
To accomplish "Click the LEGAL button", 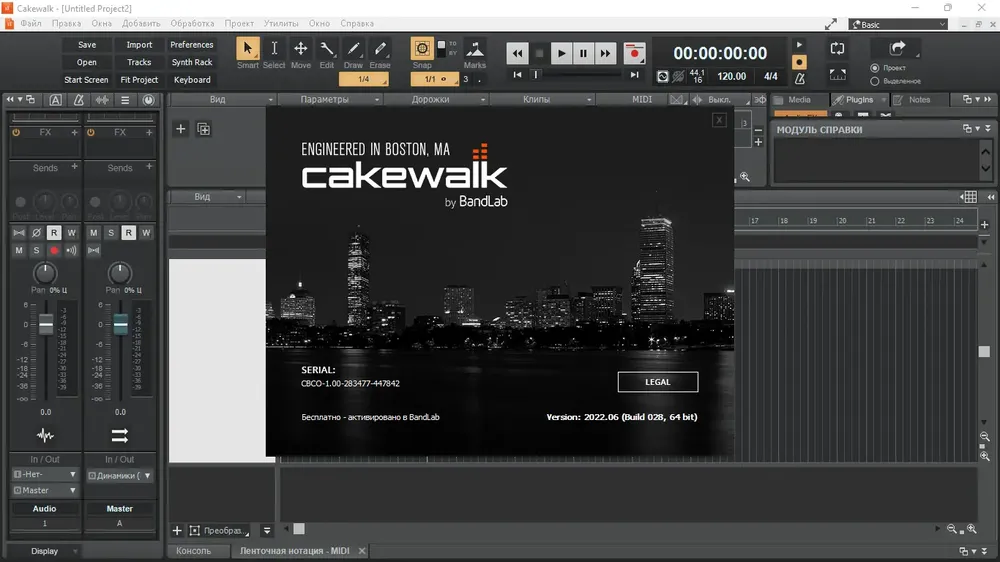I will (658, 382).
